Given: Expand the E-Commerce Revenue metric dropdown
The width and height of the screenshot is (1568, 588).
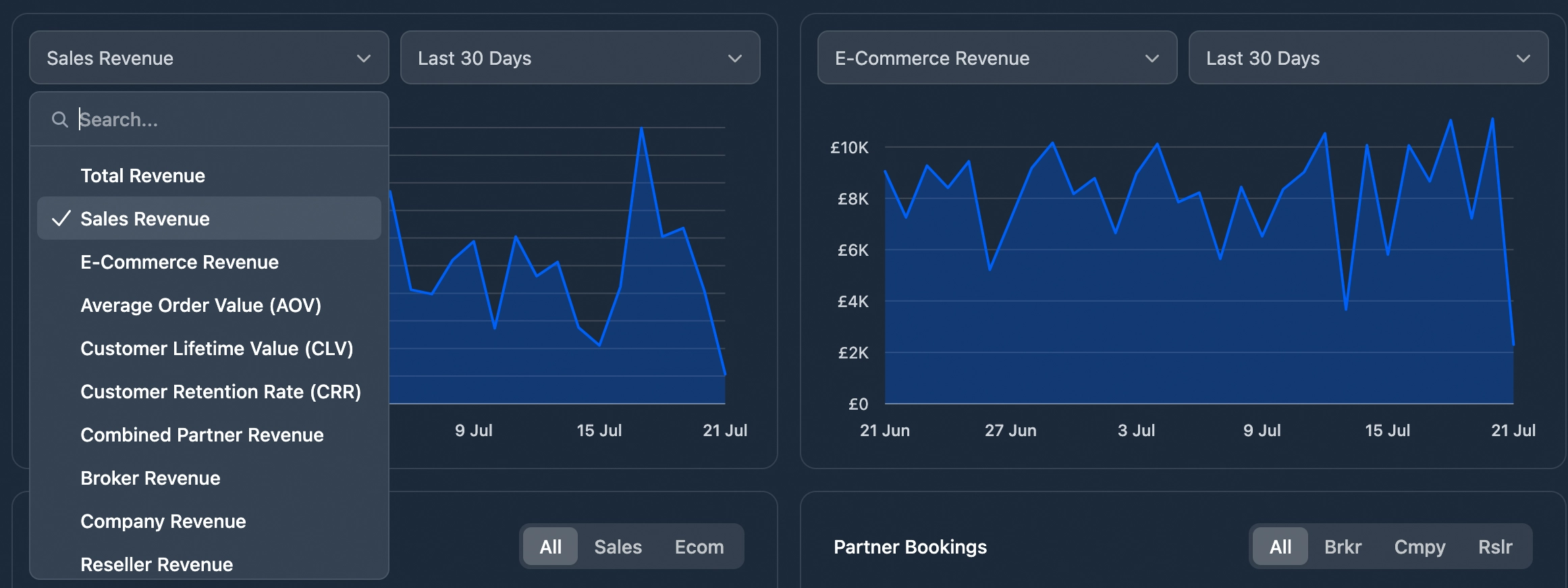Looking at the screenshot, I should (x=996, y=58).
